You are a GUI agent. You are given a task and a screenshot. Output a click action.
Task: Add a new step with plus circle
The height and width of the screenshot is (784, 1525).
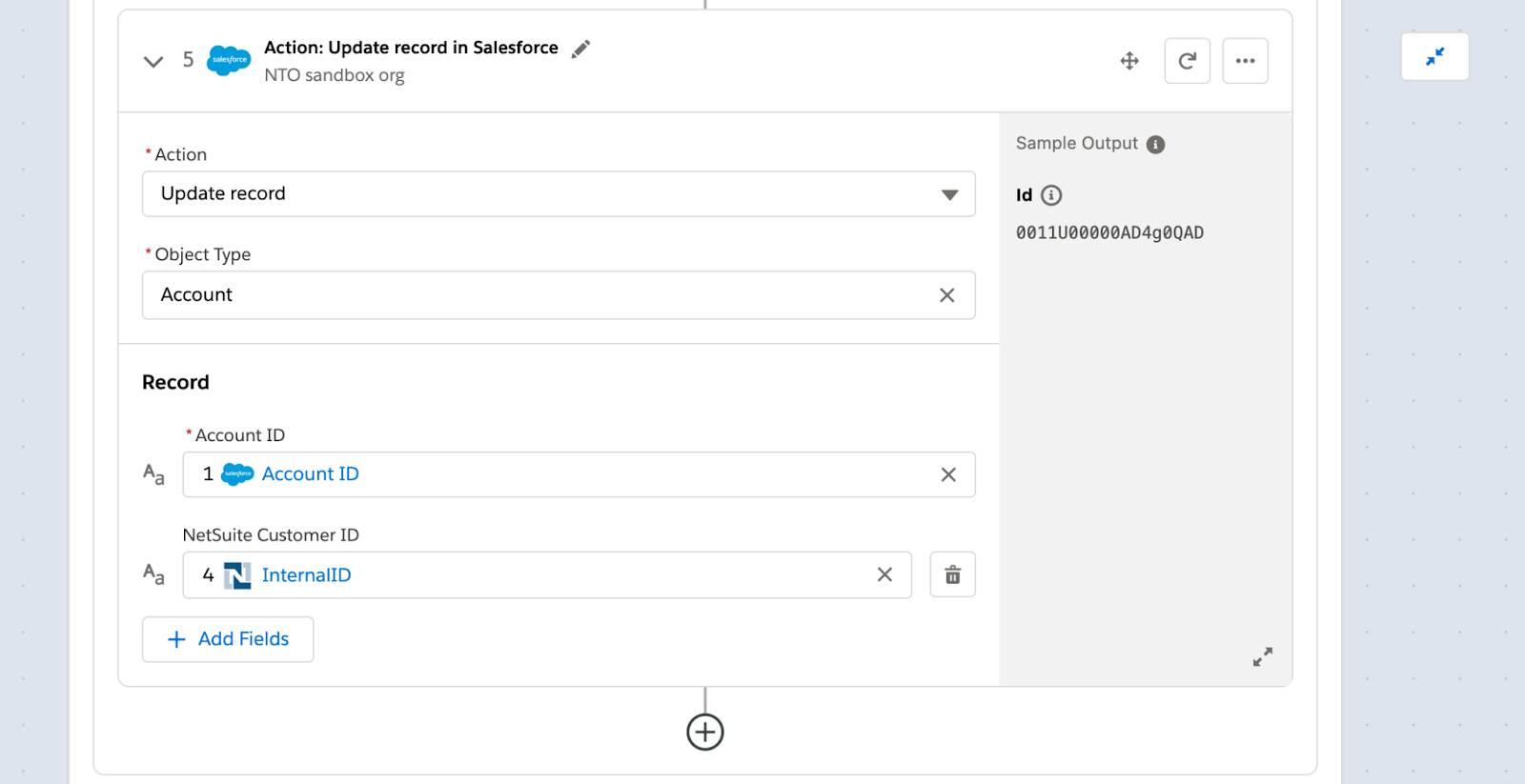coord(705,732)
